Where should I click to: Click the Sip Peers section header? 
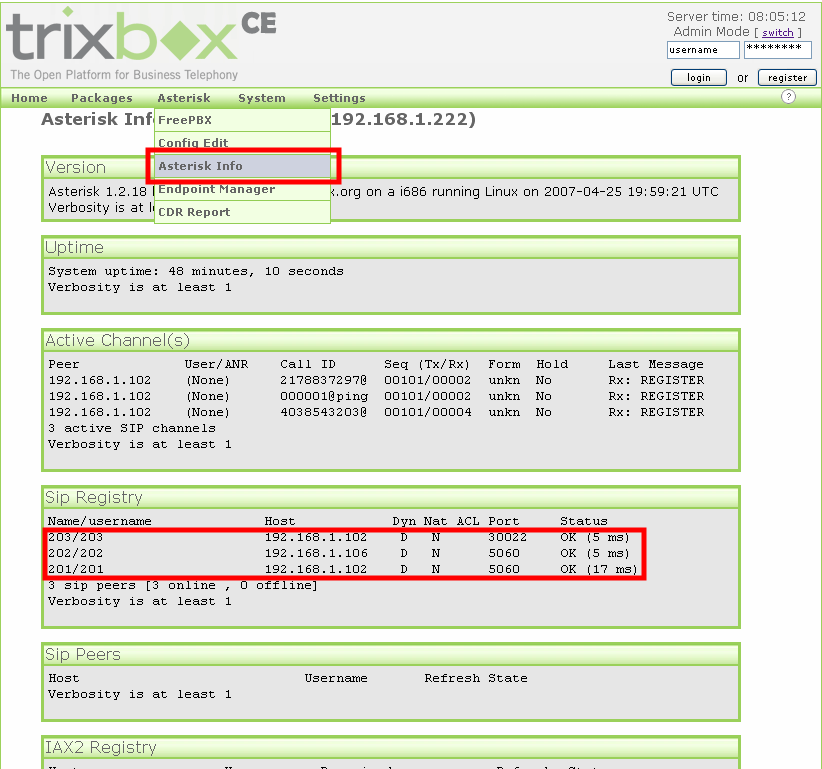click(391, 654)
